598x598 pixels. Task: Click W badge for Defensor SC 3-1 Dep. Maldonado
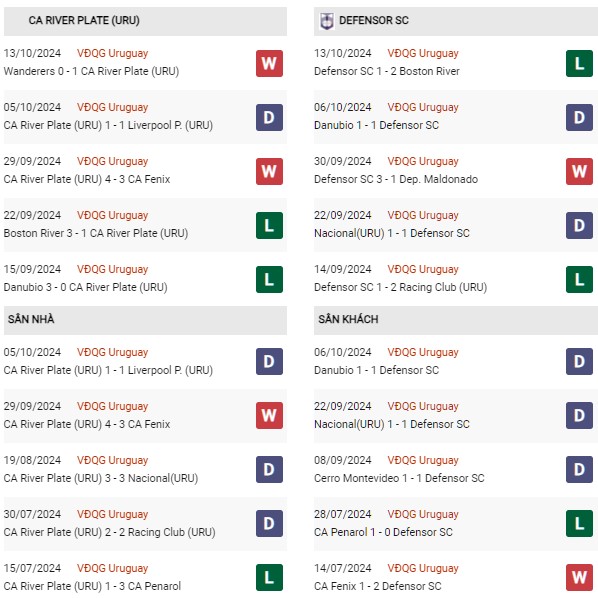click(579, 171)
